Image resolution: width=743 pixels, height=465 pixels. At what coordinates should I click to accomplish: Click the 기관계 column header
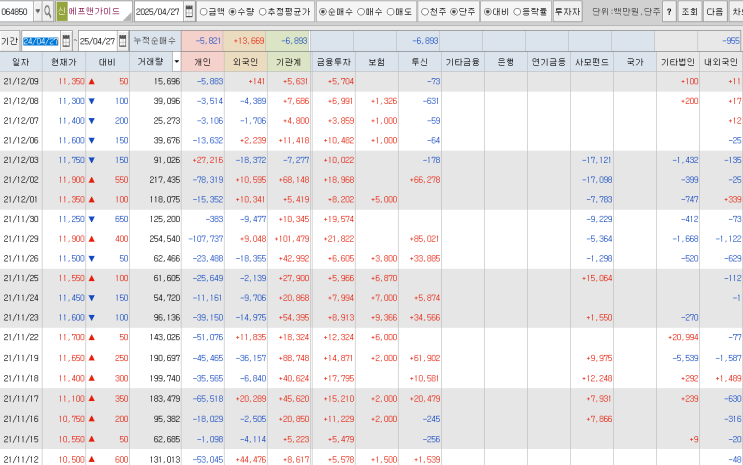[289, 62]
